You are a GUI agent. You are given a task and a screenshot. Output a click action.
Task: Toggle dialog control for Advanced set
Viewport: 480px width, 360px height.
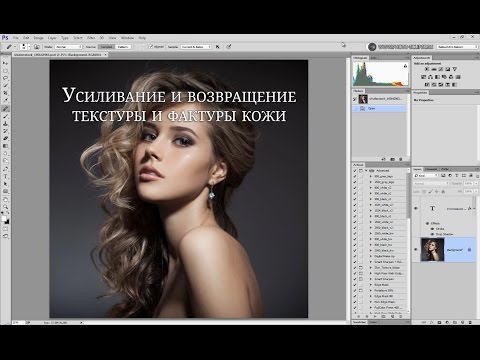[361, 171]
